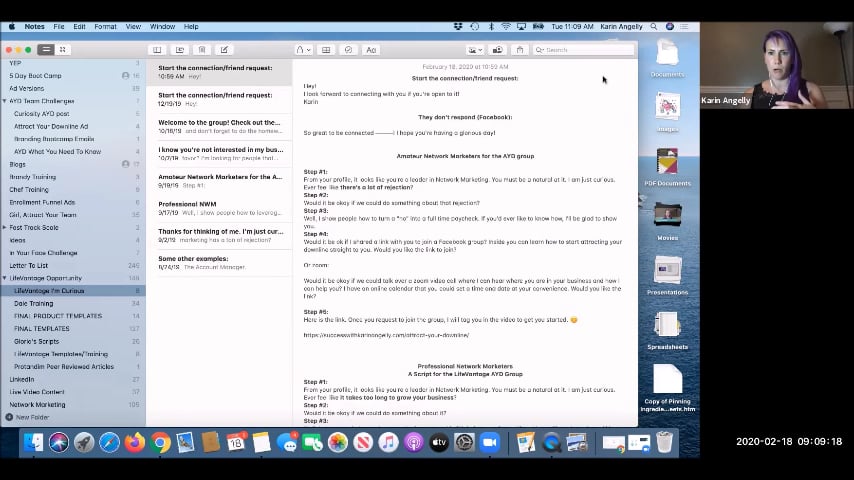
Task: Open the Spreadsheets folder on desktop
Action: tap(667, 331)
